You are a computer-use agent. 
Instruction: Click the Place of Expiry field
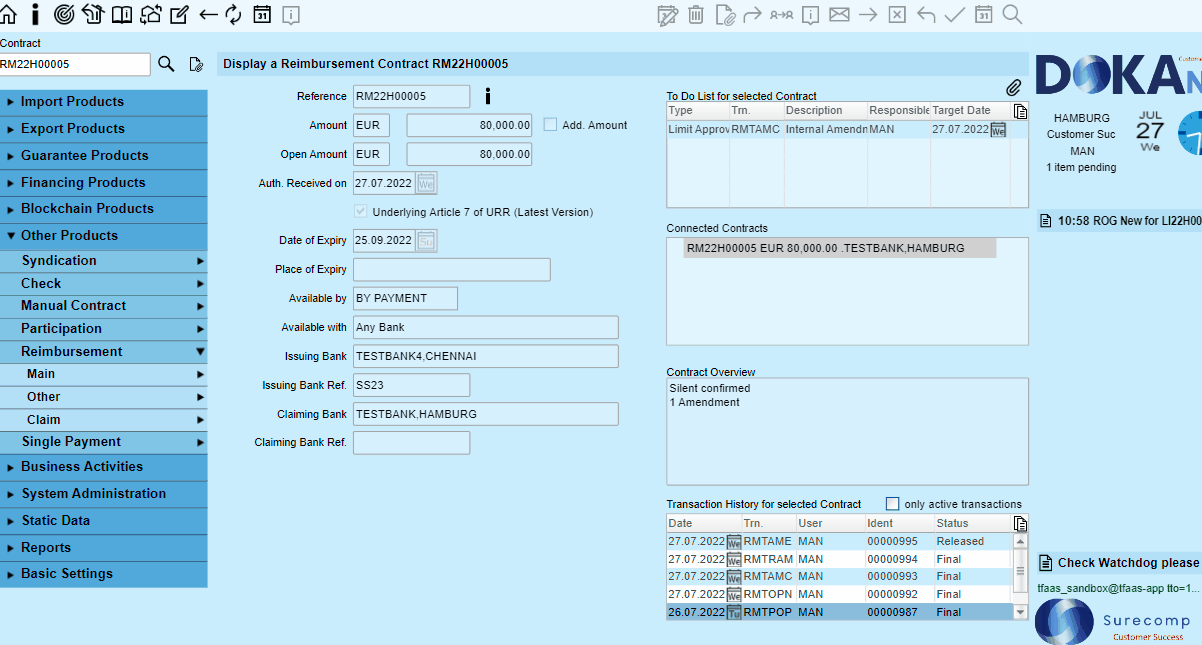coord(452,270)
